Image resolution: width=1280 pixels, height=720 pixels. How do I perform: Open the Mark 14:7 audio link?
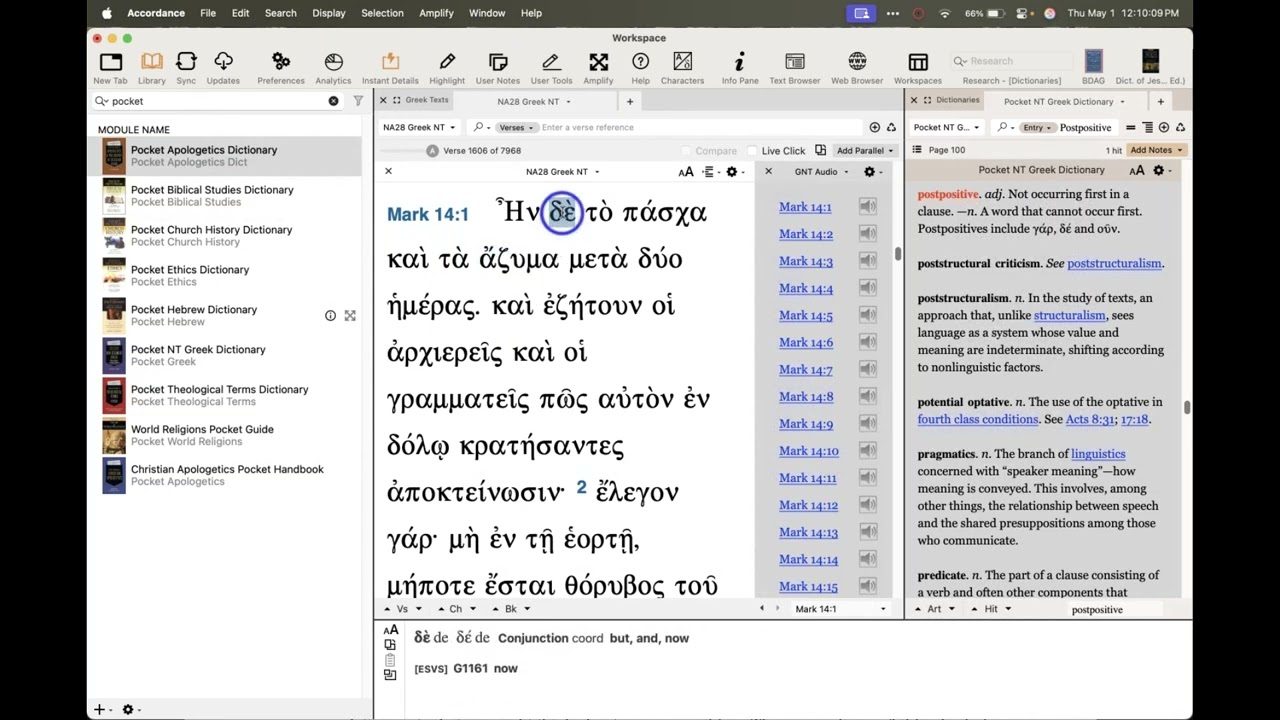(x=806, y=370)
